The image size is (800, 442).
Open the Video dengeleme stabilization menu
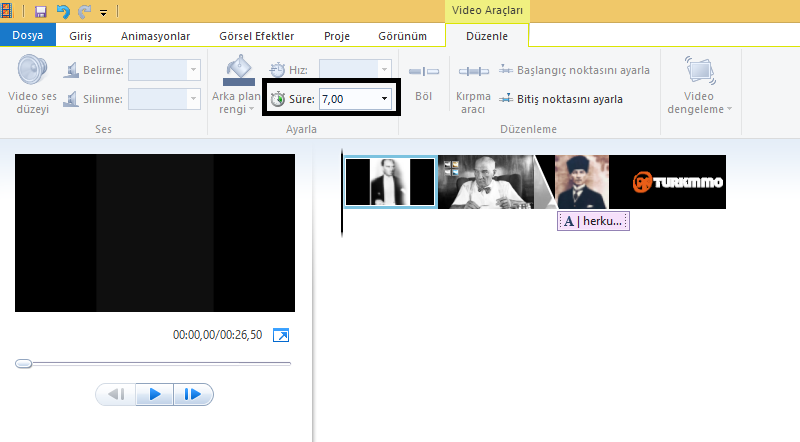tap(699, 85)
